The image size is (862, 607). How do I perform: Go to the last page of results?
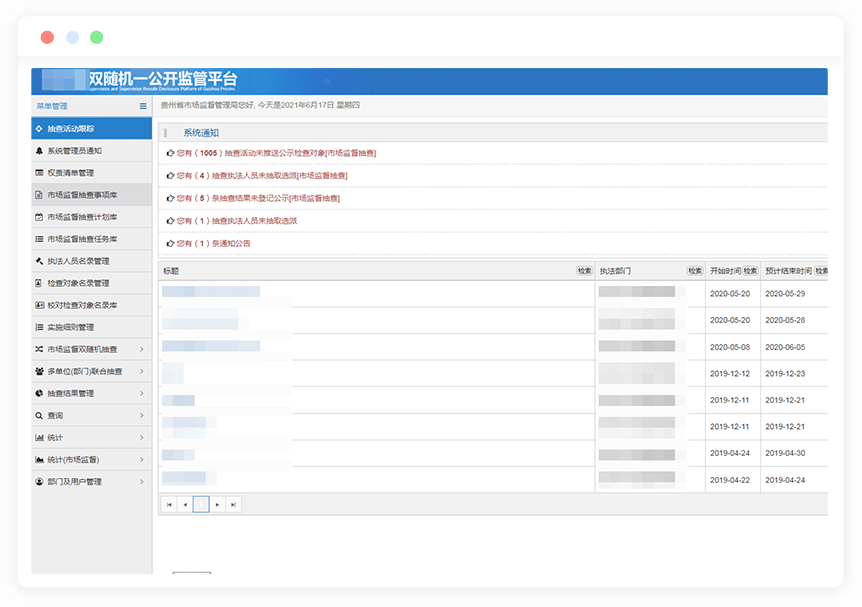[233, 505]
